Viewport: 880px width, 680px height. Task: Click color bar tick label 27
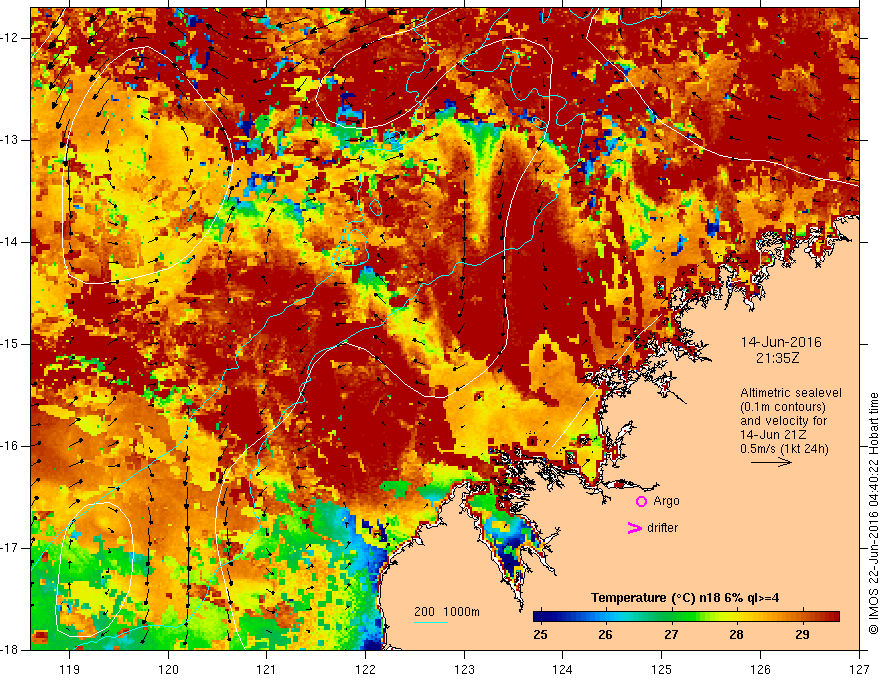coord(671,635)
